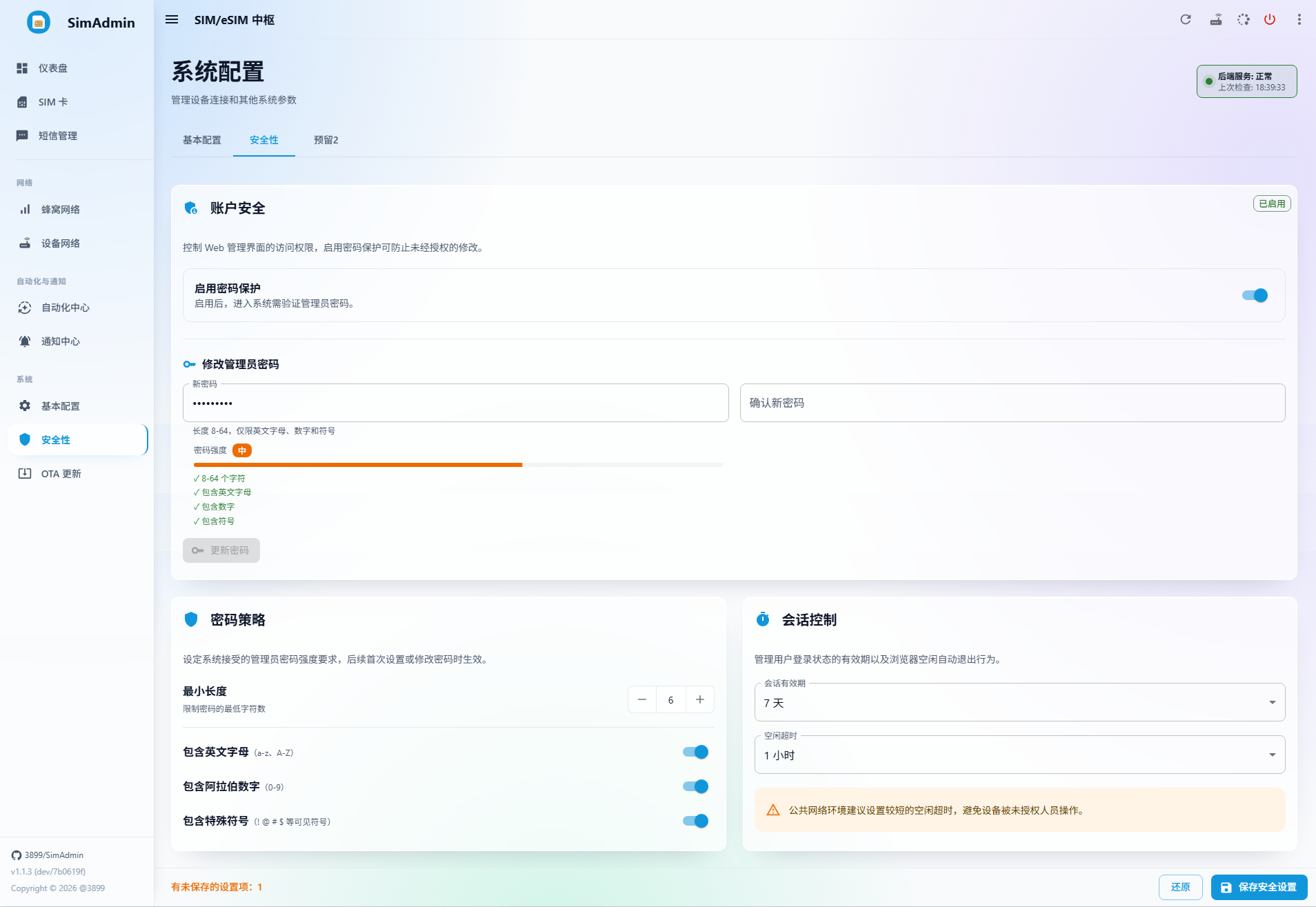
Task: Open 蜂窝网络 in the sidebar
Action: 77,210
